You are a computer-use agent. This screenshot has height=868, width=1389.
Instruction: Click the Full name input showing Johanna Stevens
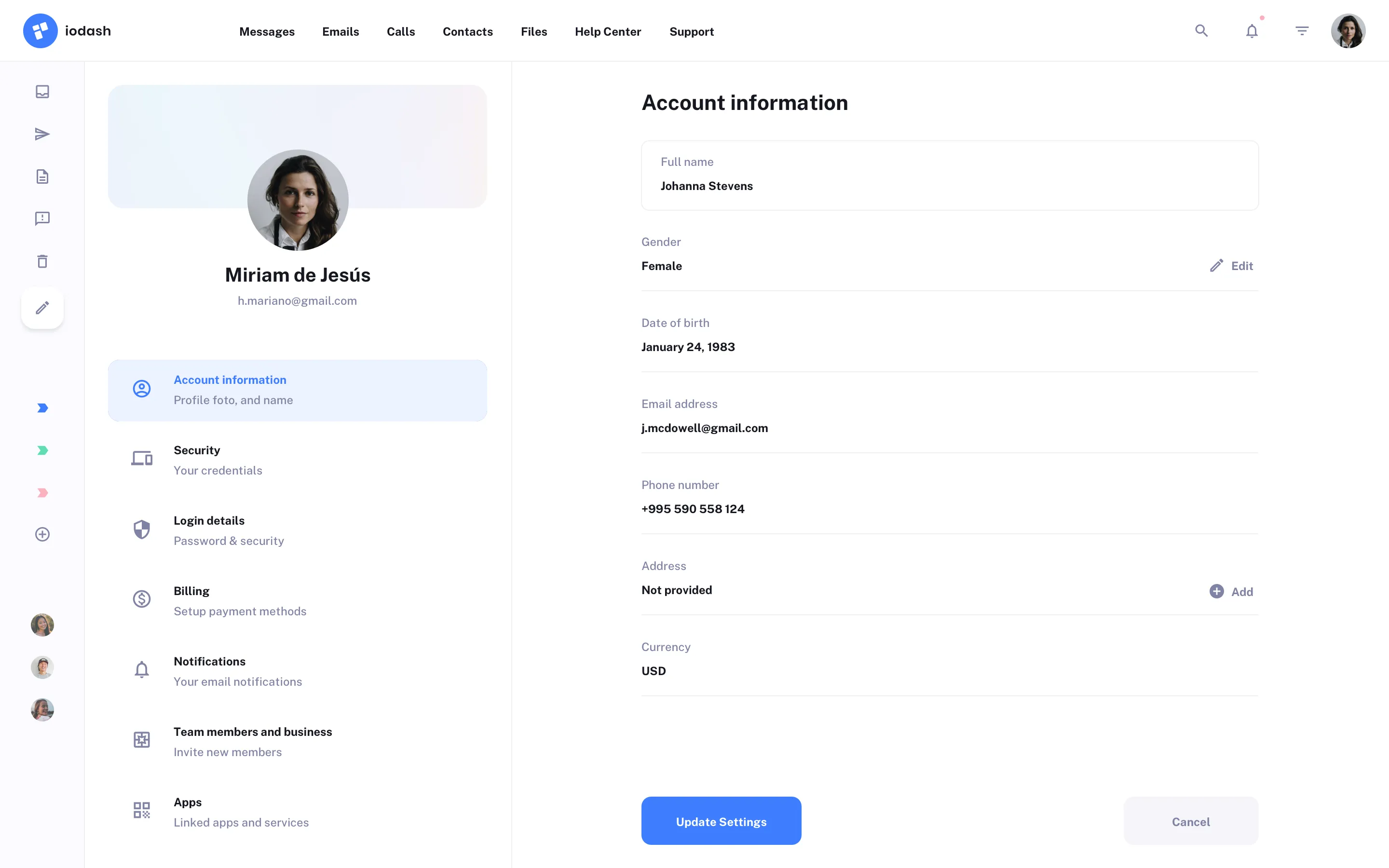[x=949, y=175]
